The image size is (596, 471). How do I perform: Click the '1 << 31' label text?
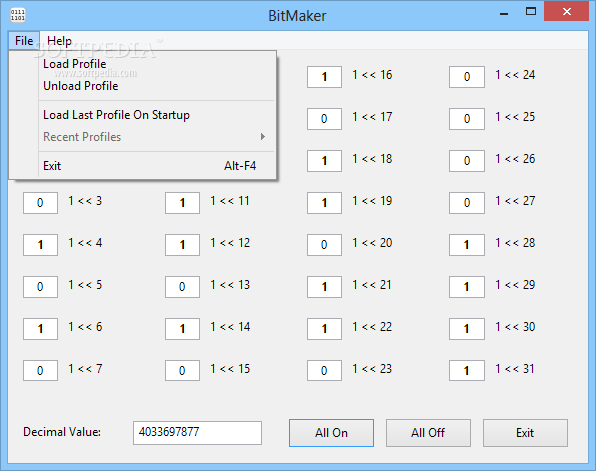[x=515, y=369]
